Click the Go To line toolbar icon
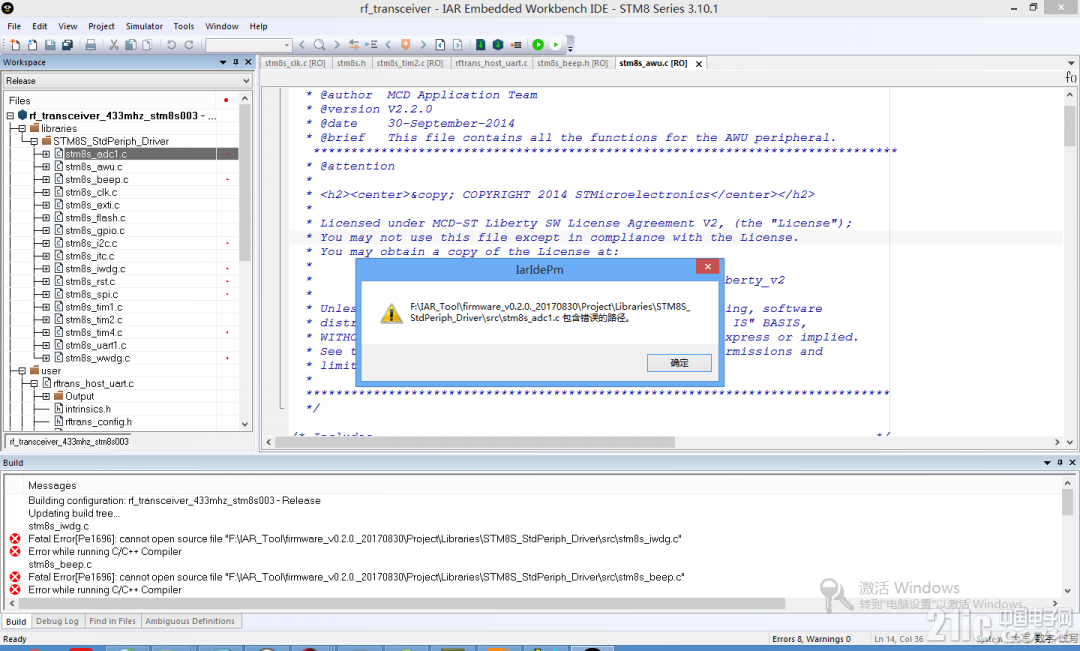Viewport: 1080px width, 651px height. coord(371,45)
